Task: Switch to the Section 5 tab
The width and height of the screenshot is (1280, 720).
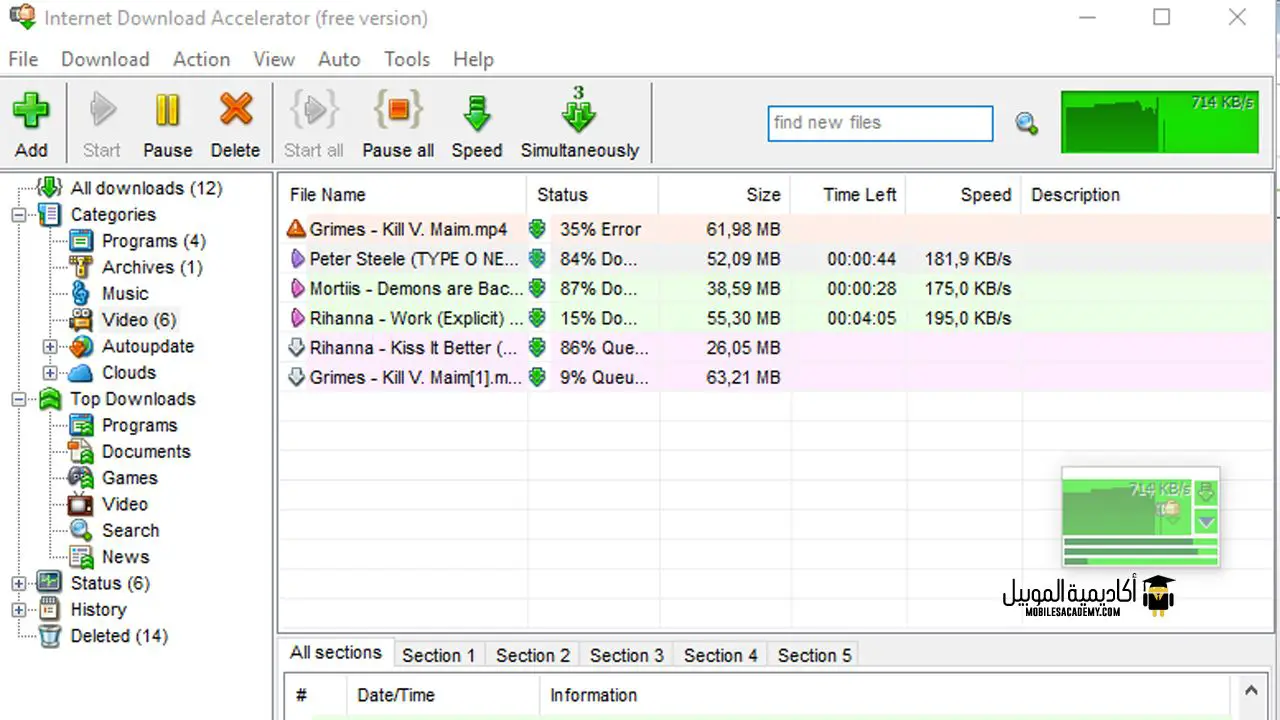Action: (x=814, y=656)
